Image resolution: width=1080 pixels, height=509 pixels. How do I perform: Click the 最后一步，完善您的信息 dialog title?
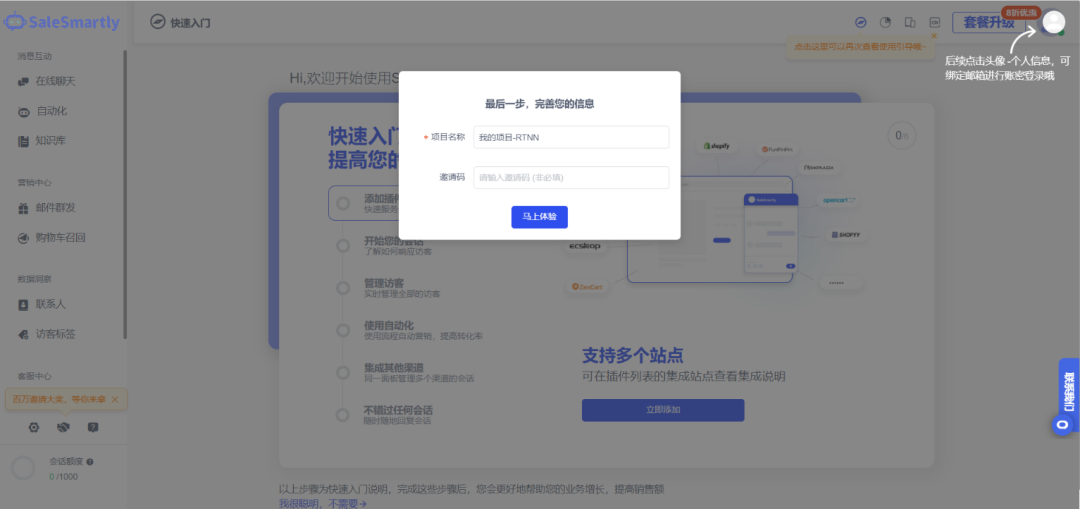(539, 104)
